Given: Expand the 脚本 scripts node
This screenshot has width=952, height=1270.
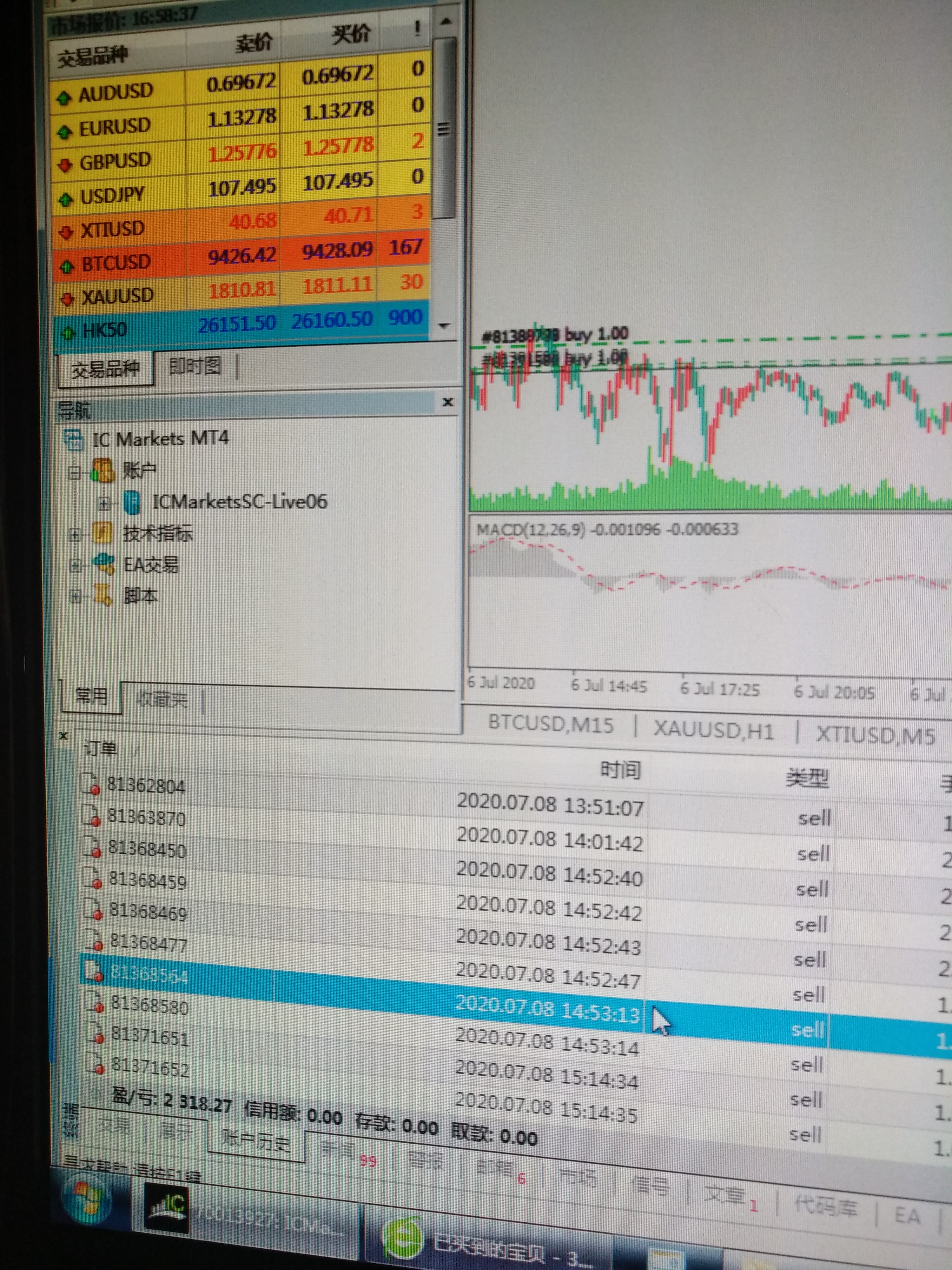Looking at the screenshot, I should (76, 597).
